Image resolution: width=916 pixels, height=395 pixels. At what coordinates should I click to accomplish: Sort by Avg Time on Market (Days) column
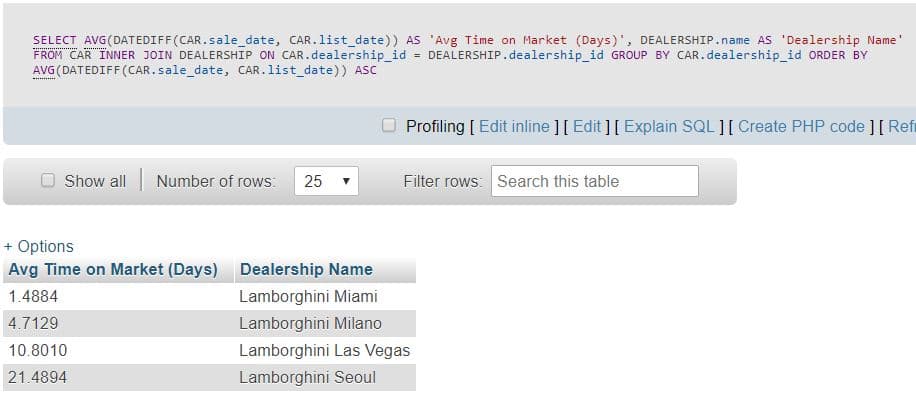(113, 269)
